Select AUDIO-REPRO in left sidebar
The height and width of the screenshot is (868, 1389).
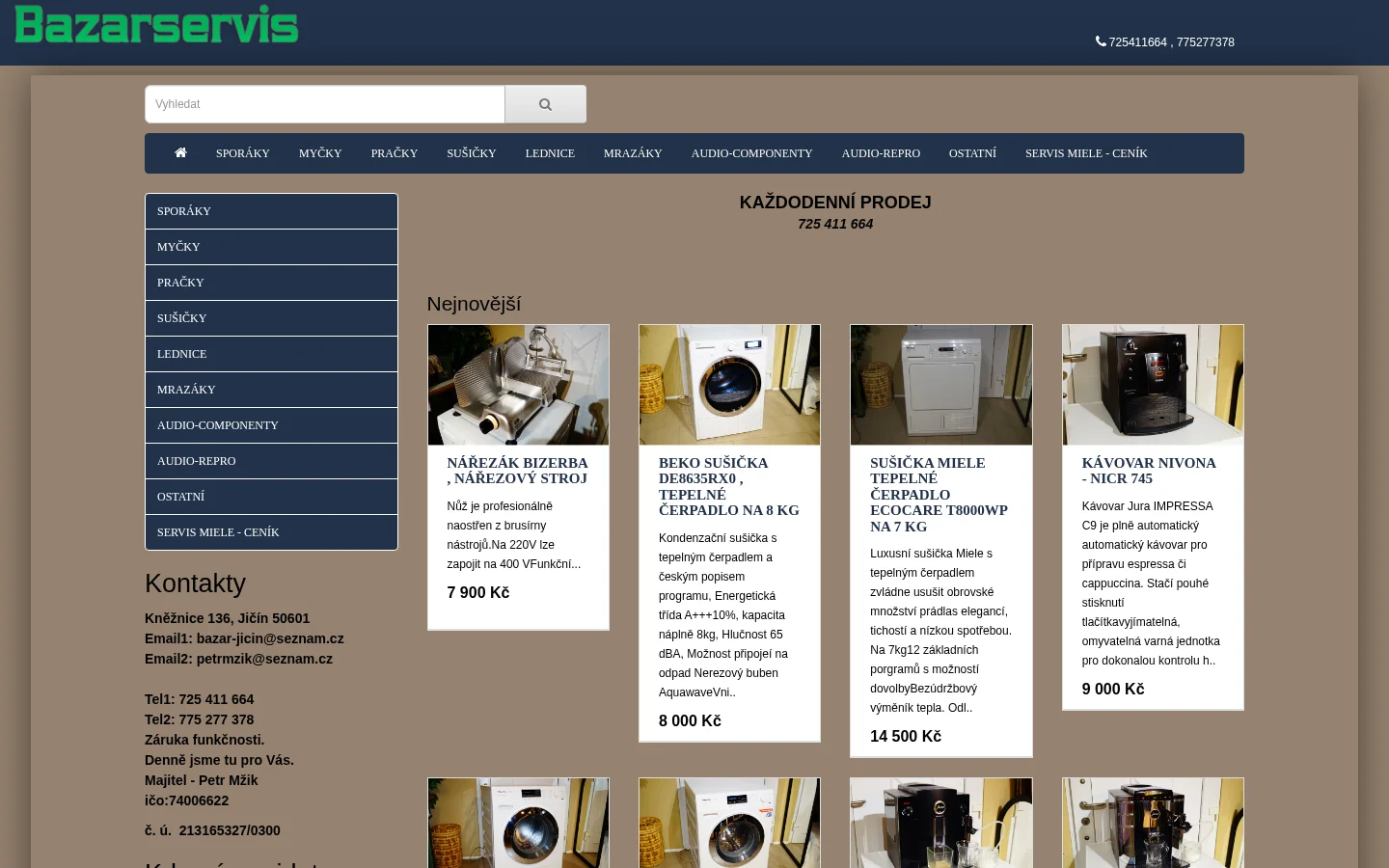(x=271, y=461)
